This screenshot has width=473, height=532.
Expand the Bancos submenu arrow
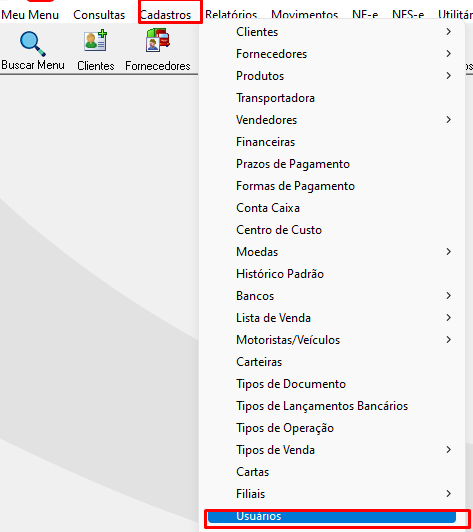point(449,296)
